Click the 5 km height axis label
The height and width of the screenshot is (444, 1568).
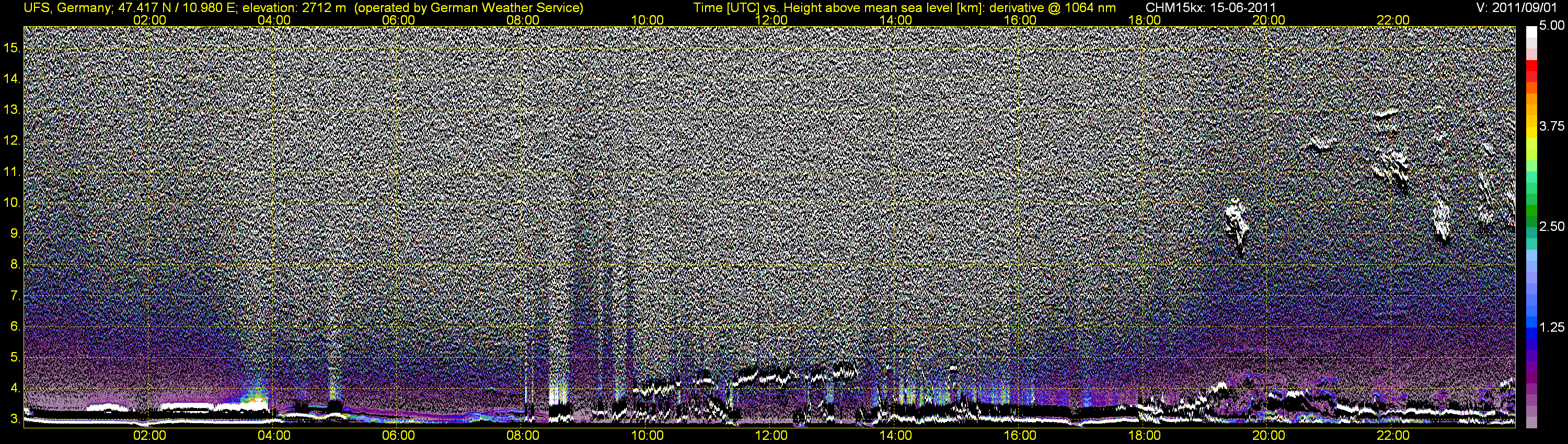(x=15, y=358)
